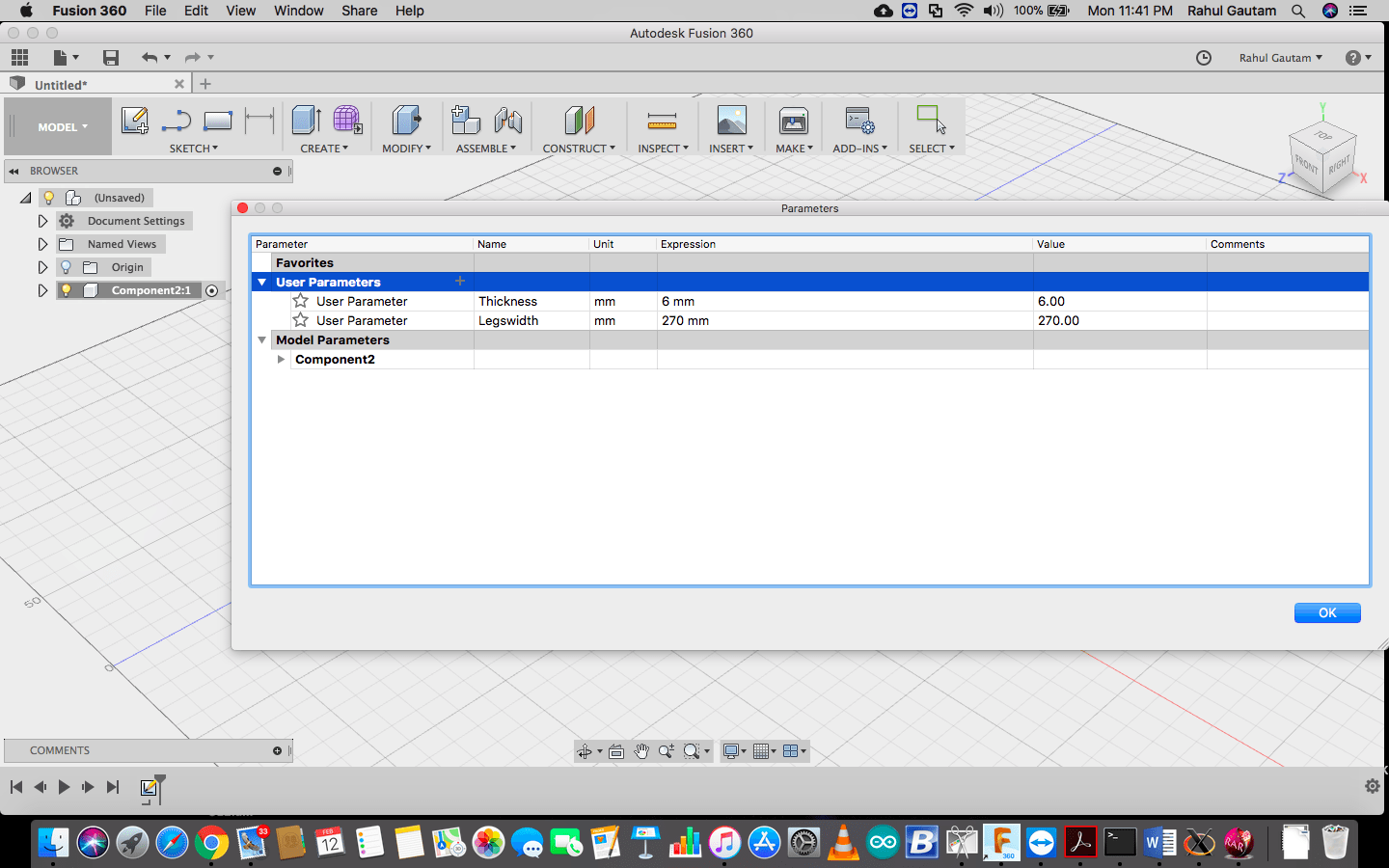Open a new design tab with plus
The height and width of the screenshot is (868, 1389).
[x=205, y=84]
